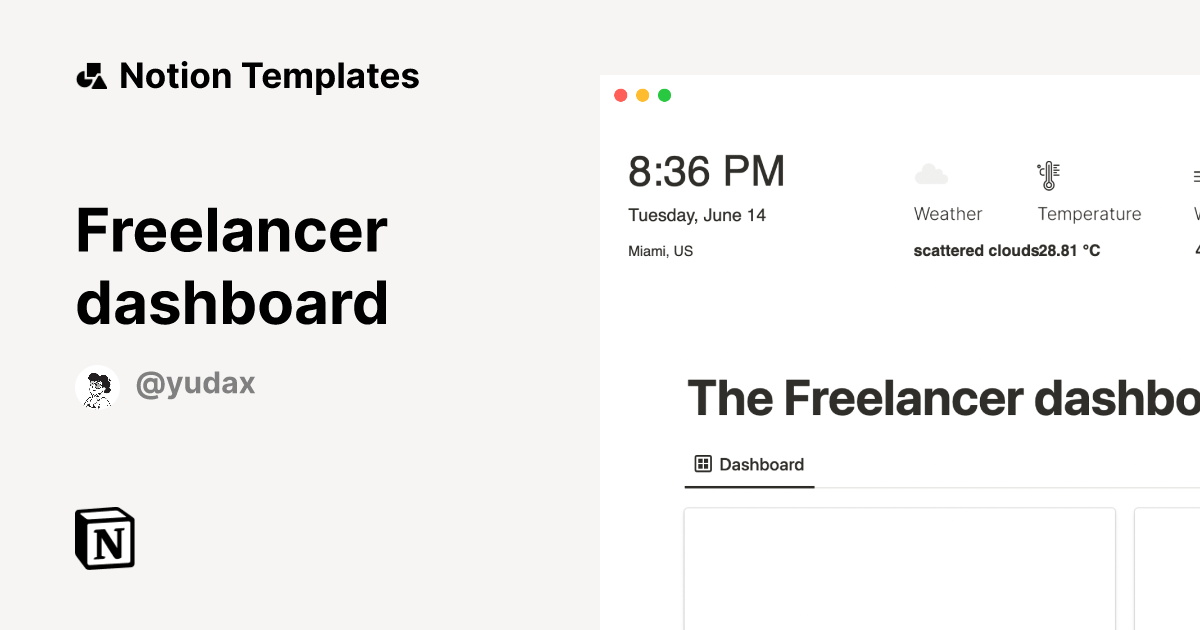Screen dimensions: 1200x630
Task: Click the red close window dot
Action: [x=621, y=96]
